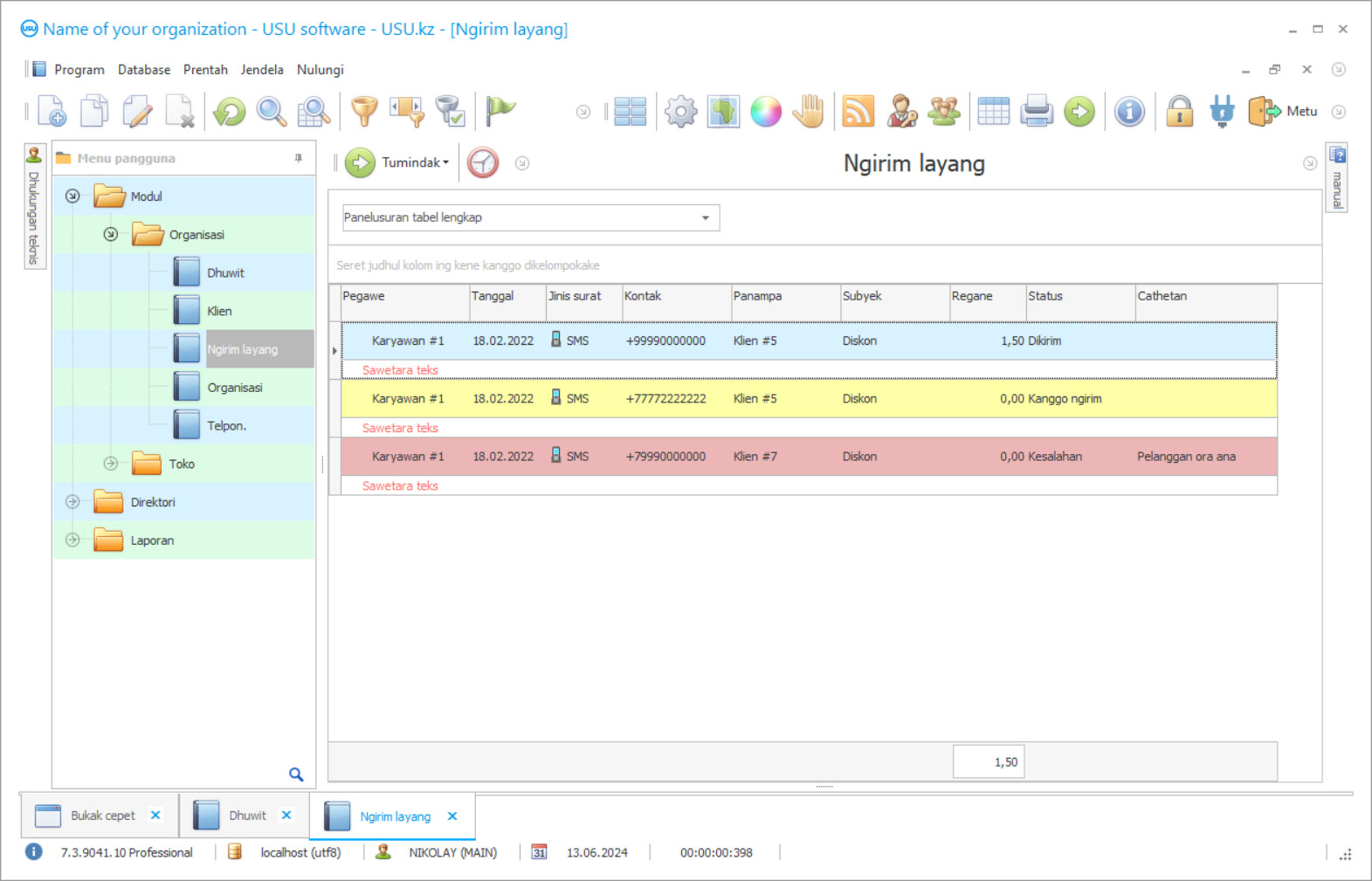Click the red clock icon
Image resolution: width=1372 pixels, height=881 pixels.
483,162
